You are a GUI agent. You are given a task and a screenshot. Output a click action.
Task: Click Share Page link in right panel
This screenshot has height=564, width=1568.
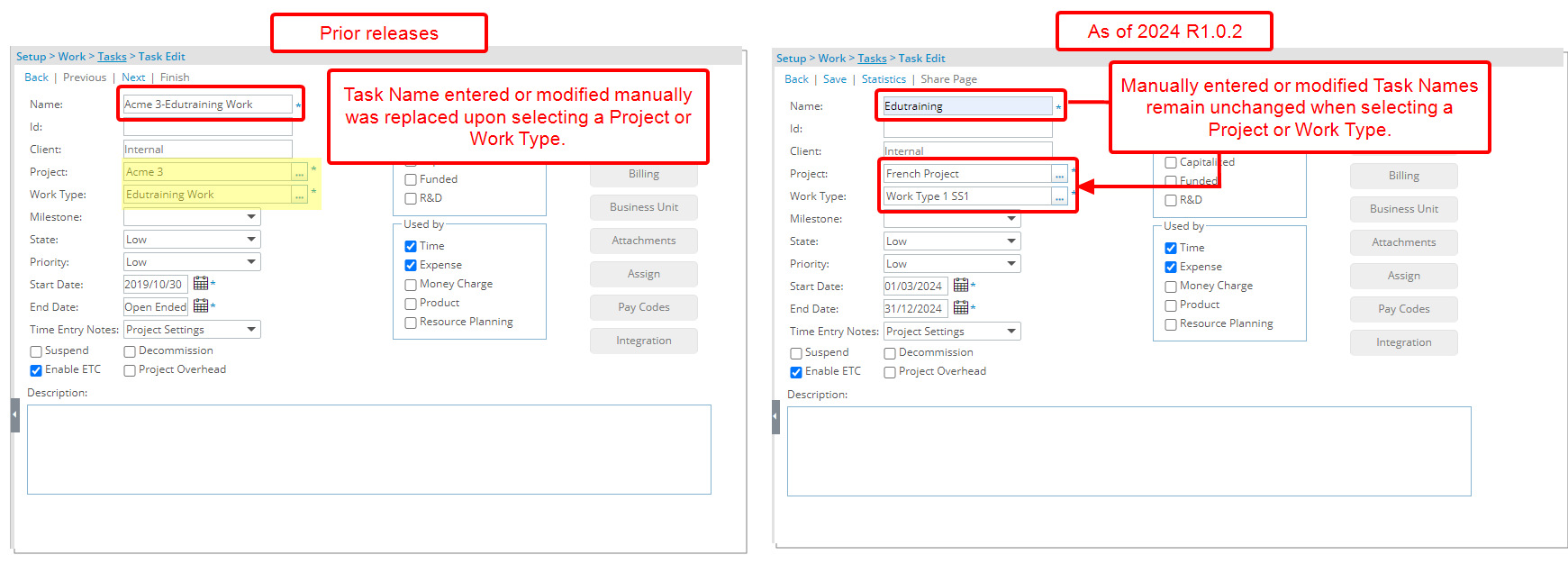948,79
